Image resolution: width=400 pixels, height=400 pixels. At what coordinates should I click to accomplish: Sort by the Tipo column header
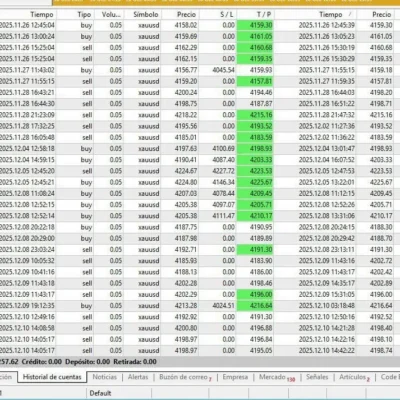(84, 15)
